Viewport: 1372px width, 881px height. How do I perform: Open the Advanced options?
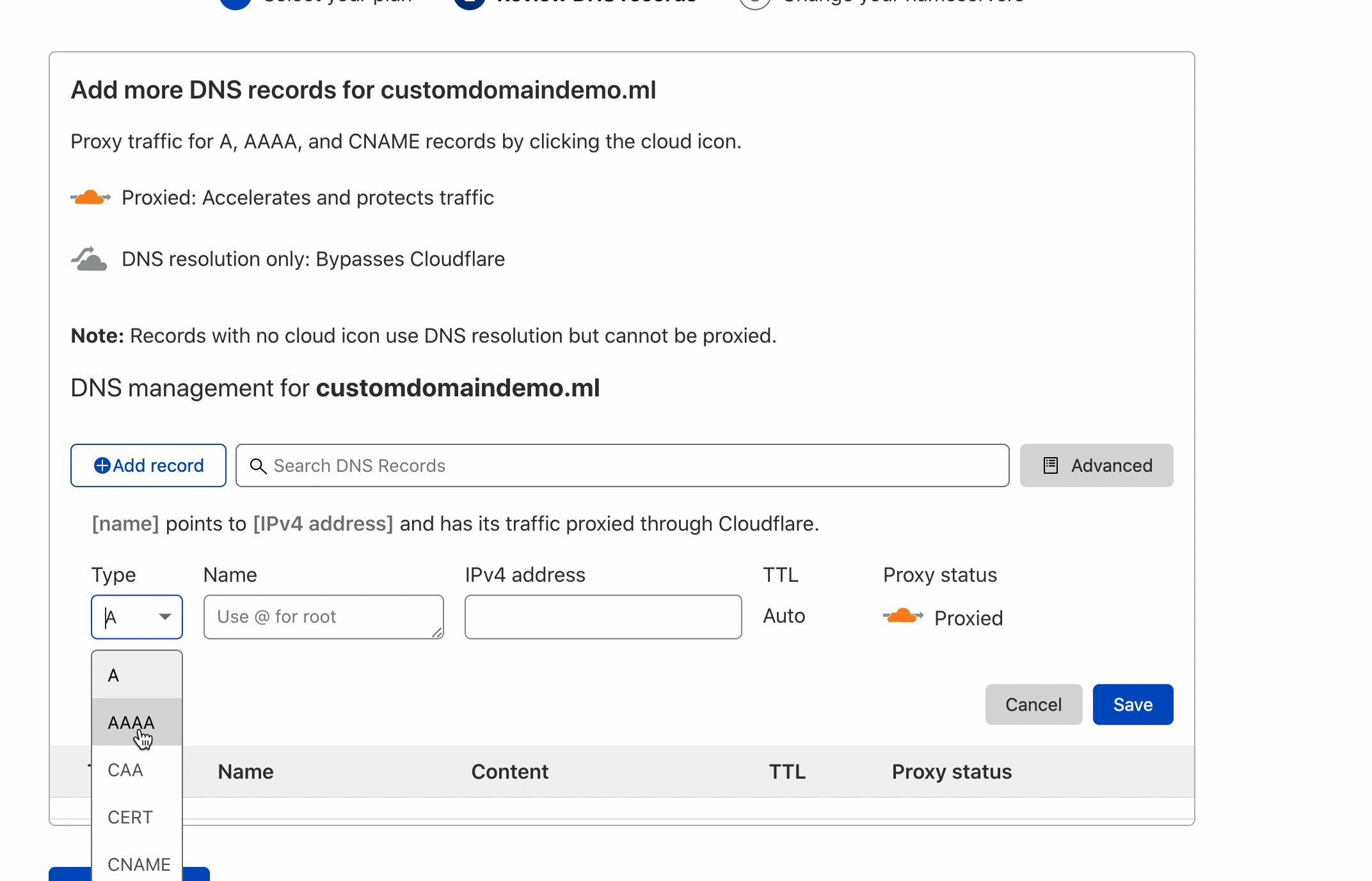(1096, 465)
